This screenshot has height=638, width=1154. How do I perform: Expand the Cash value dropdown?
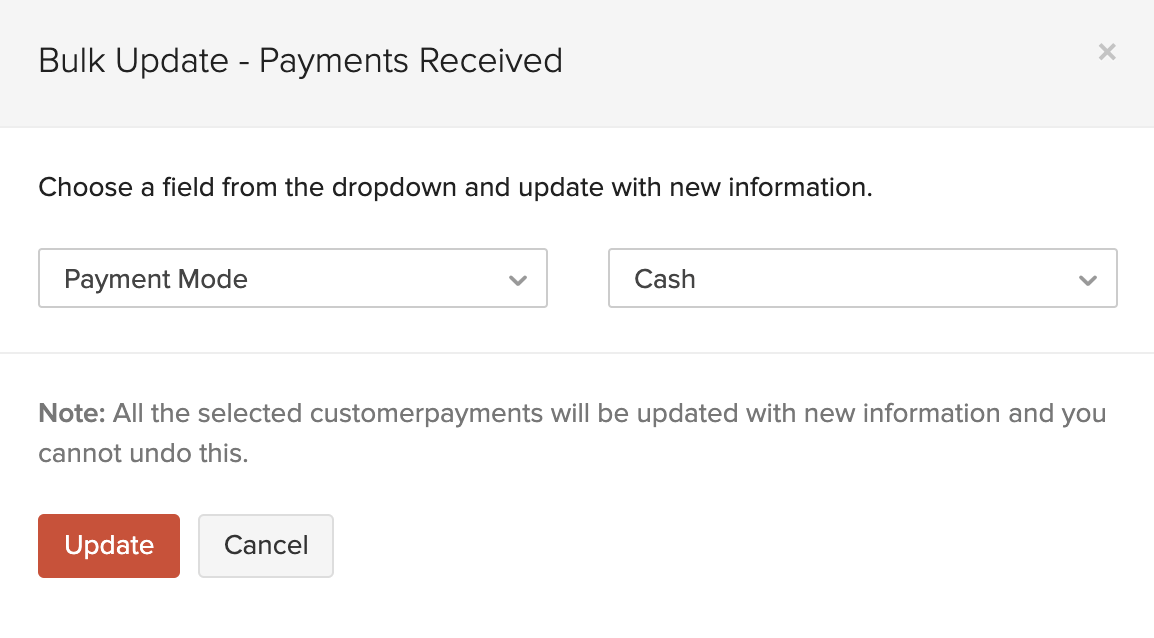[862, 278]
